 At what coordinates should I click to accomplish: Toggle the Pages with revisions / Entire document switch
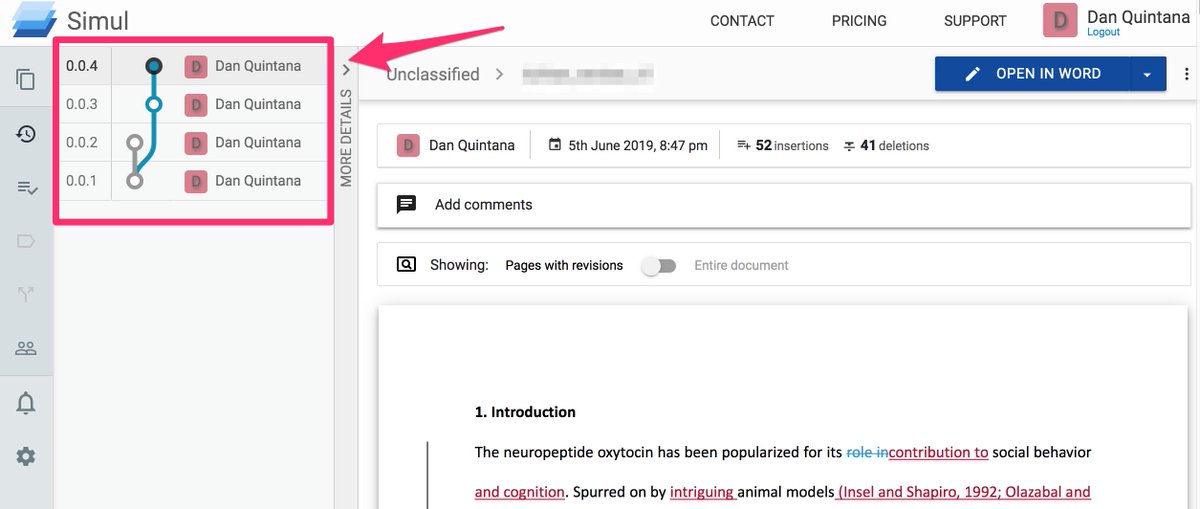[x=659, y=265]
